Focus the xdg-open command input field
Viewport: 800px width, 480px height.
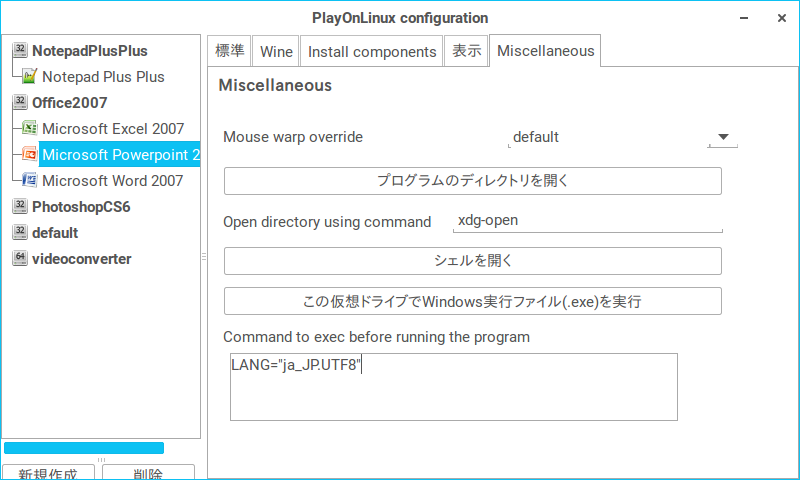tap(588, 221)
